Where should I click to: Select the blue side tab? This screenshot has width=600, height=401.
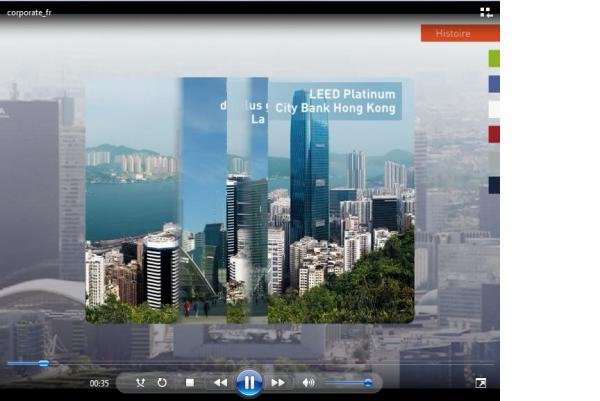494,84
